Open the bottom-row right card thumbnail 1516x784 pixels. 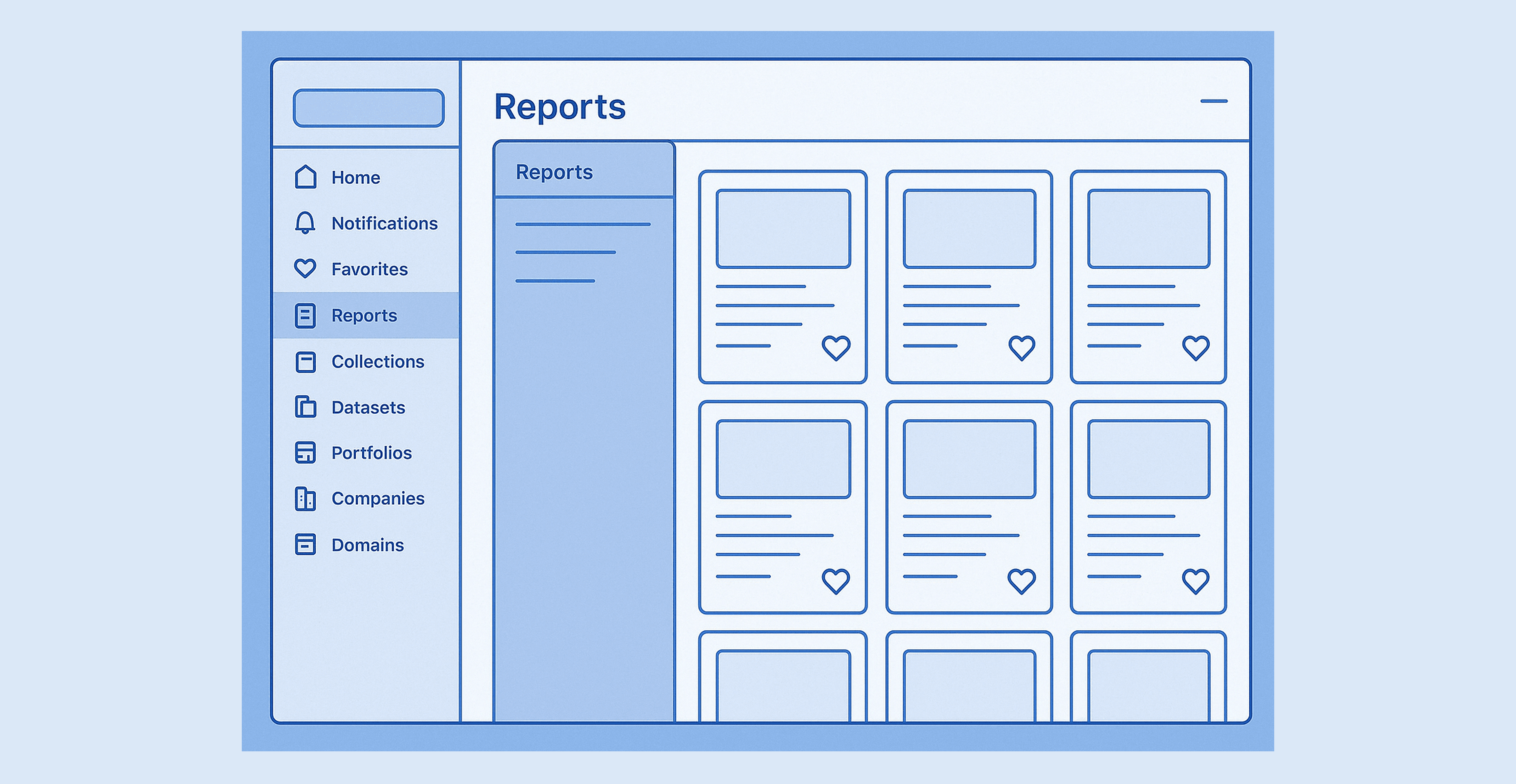coord(1149,686)
